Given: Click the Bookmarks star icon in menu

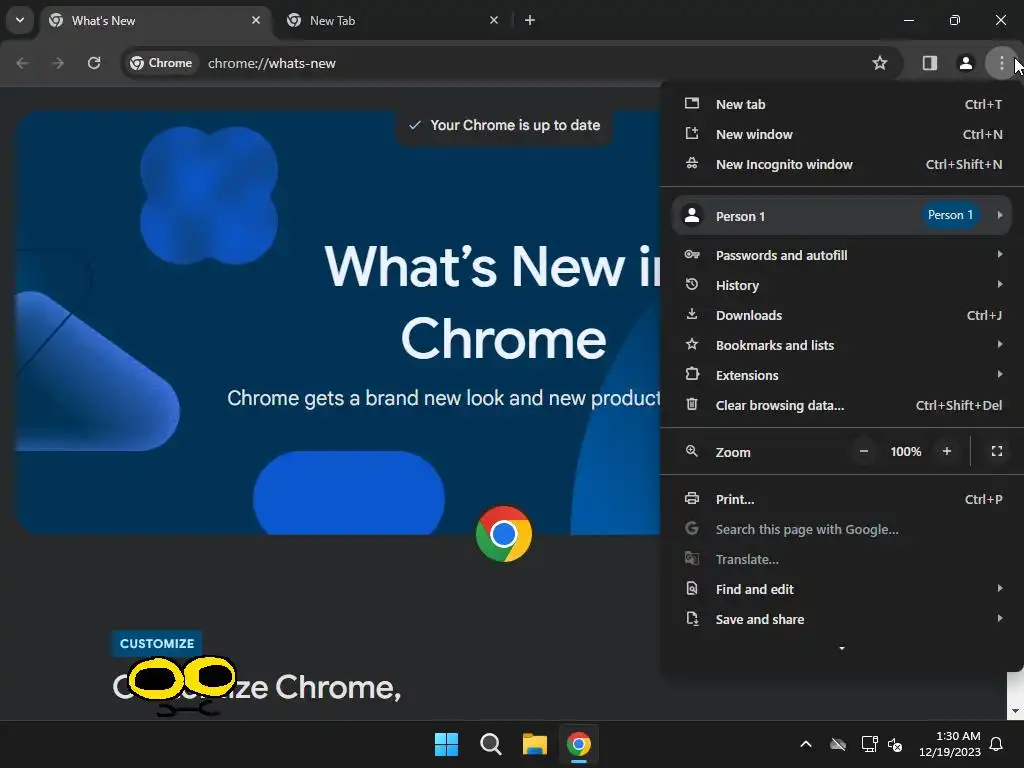Looking at the screenshot, I should pos(692,344).
